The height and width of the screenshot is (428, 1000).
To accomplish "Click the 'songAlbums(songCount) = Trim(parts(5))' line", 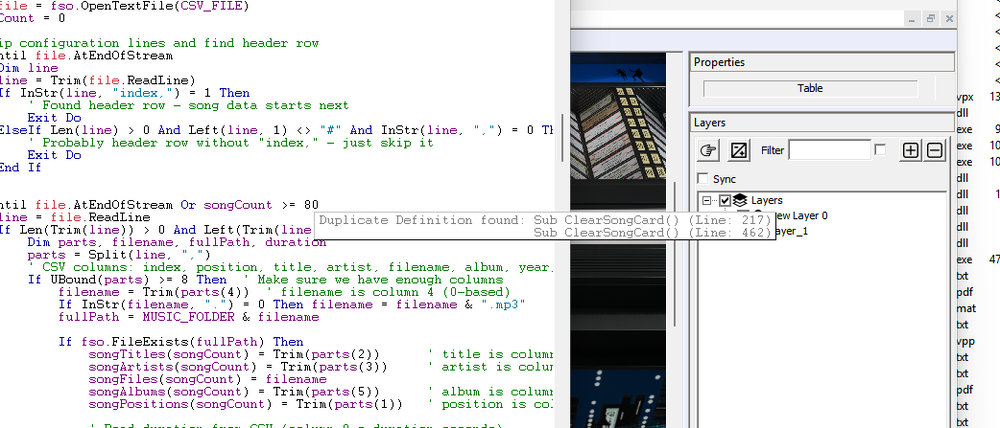I will pyautogui.click(x=234, y=392).
